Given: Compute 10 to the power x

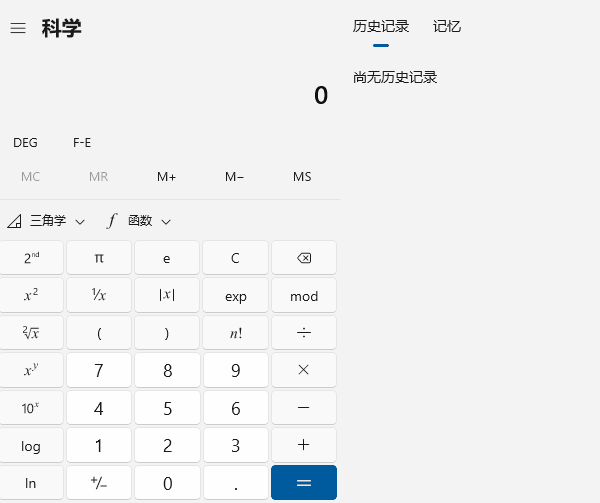Looking at the screenshot, I should click(31, 408).
